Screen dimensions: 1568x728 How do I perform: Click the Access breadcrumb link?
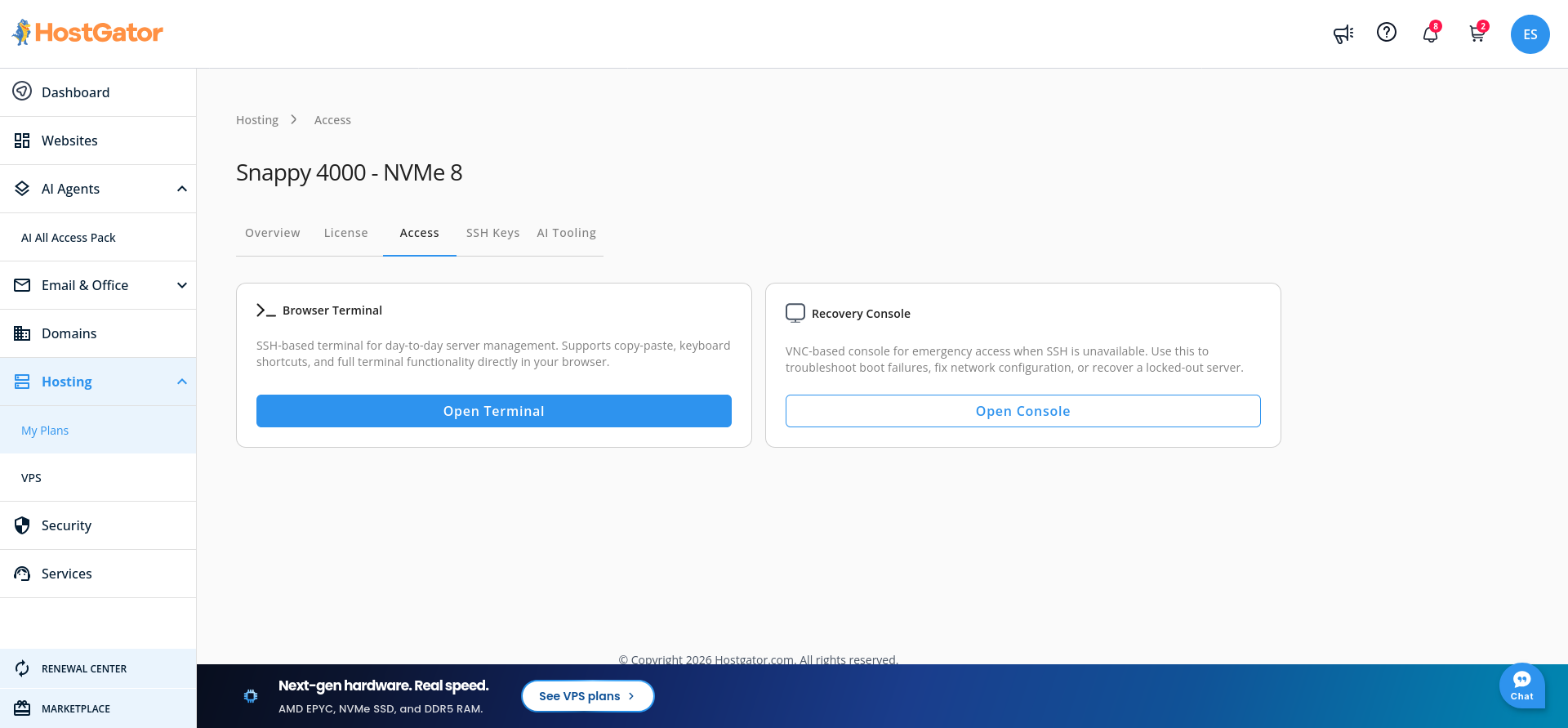[x=332, y=120]
